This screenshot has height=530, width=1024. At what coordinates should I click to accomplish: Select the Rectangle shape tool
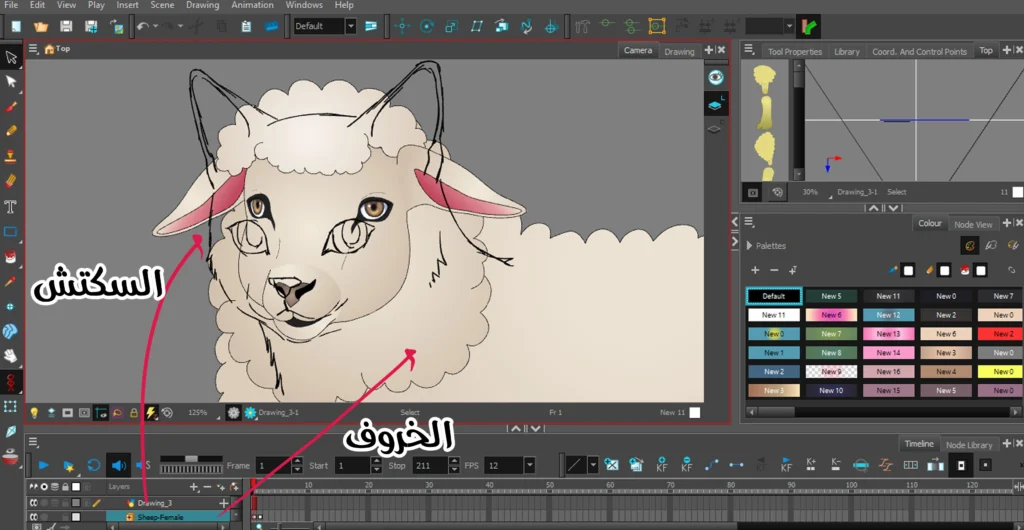point(10,232)
